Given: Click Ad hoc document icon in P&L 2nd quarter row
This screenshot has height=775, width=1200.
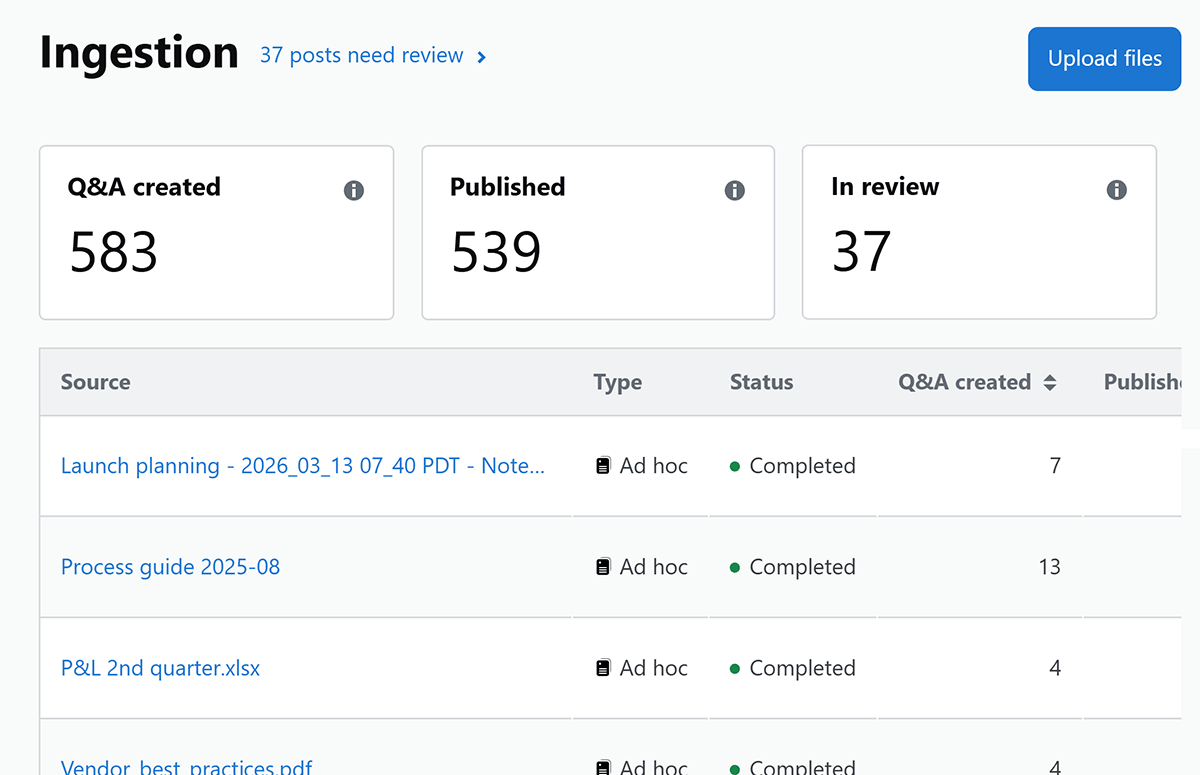Looking at the screenshot, I should pyautogui.click(x=603, y=668).
